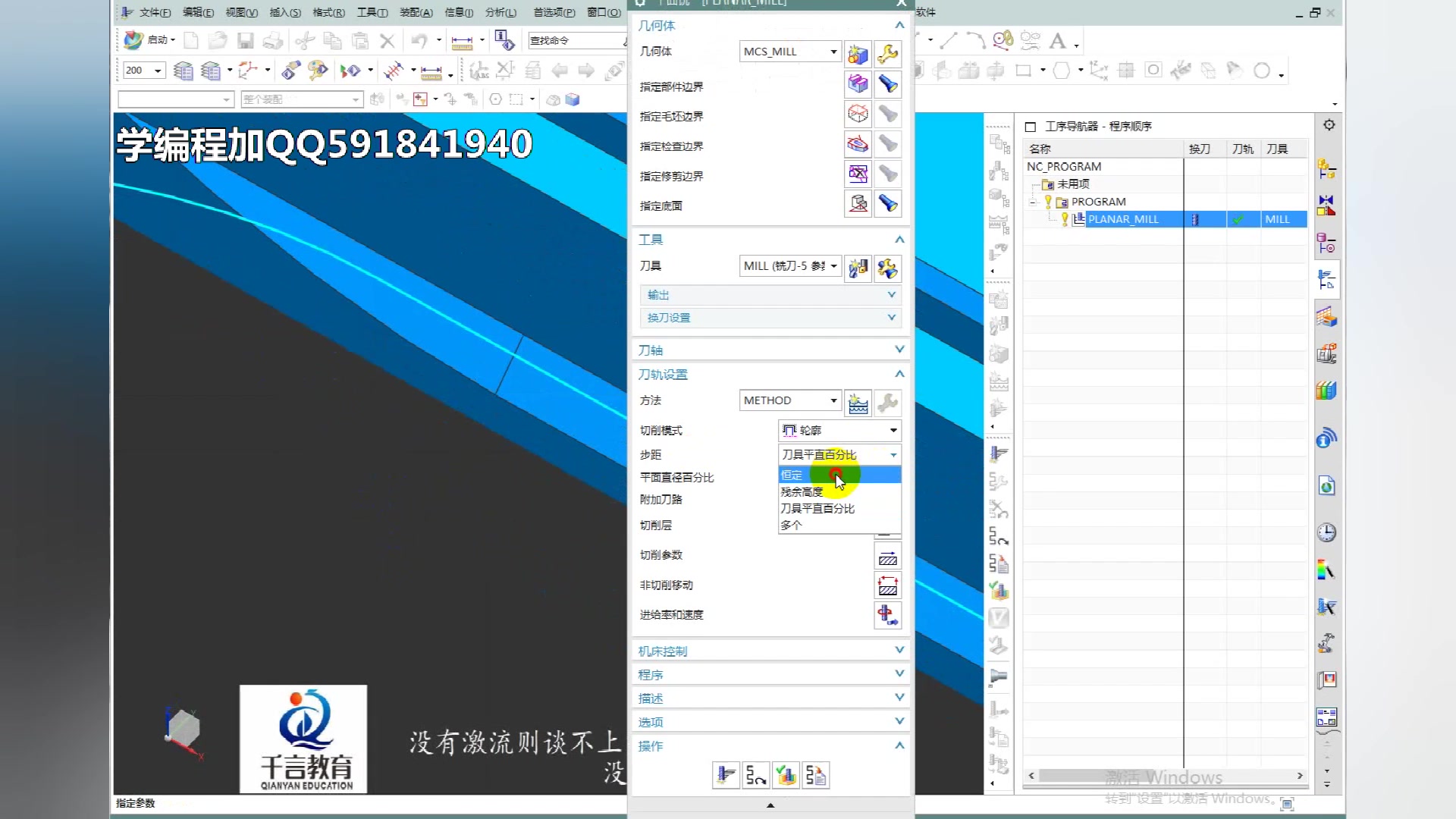Click the Verify toolpath icon
The image size is (1456, 819).
[x=786, y=775]
